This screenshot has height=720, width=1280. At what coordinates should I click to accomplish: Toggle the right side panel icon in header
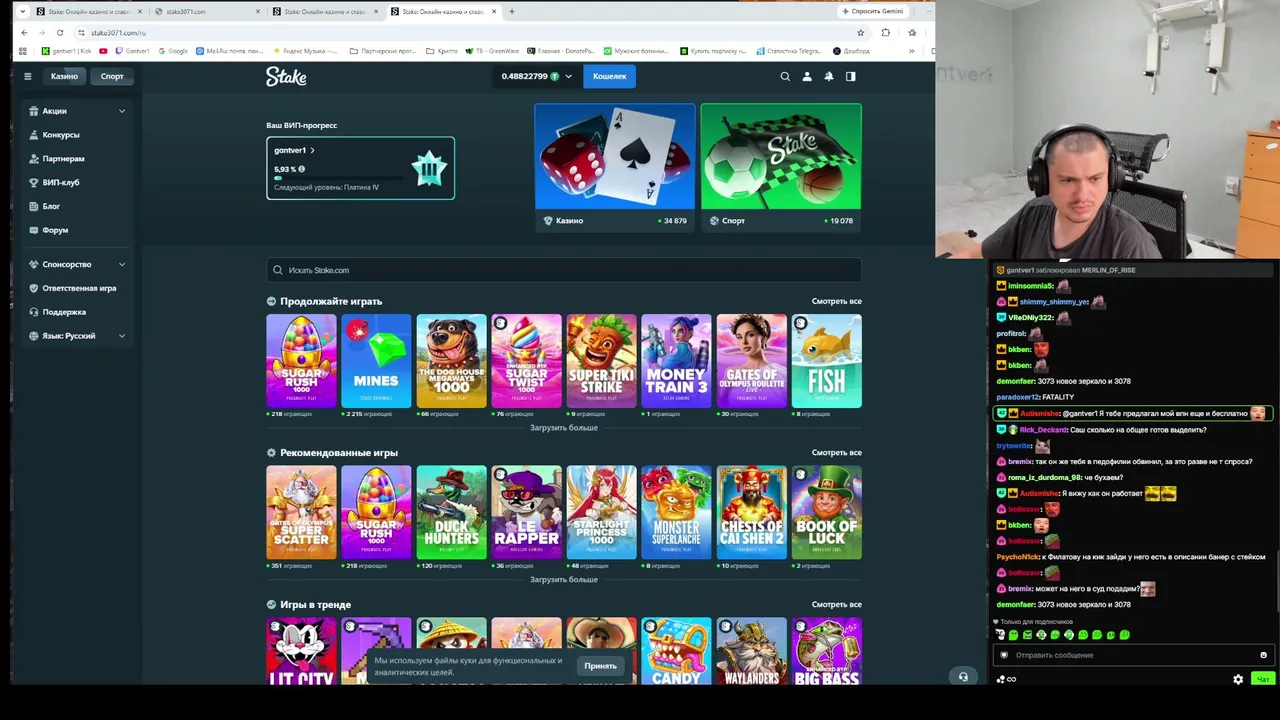point(851,76)
